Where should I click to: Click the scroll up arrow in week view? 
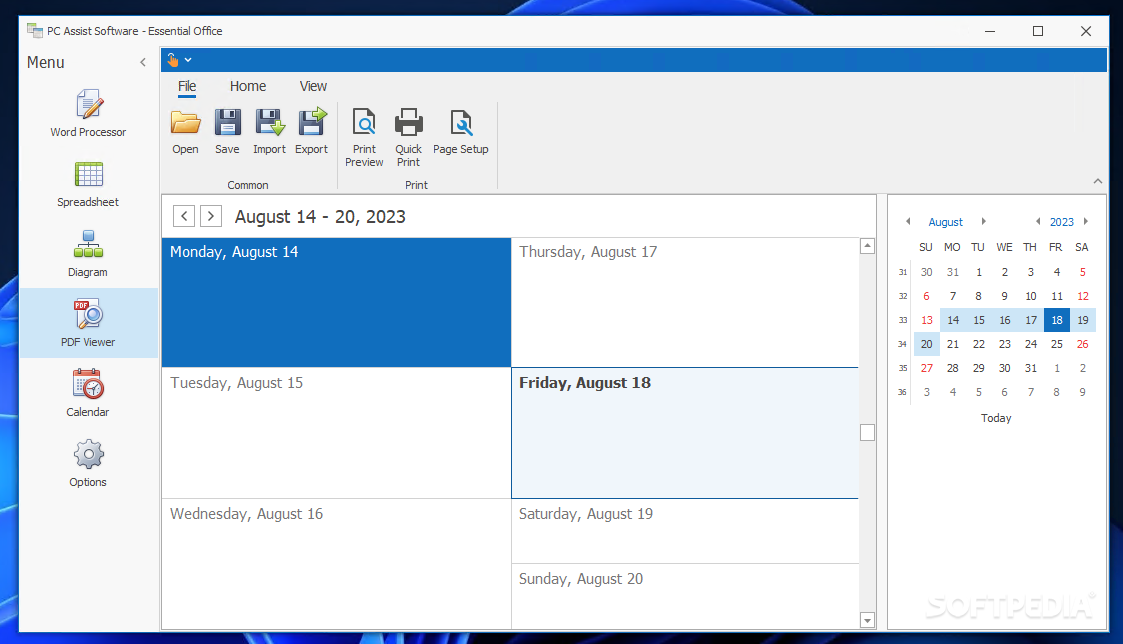(867, 246)
